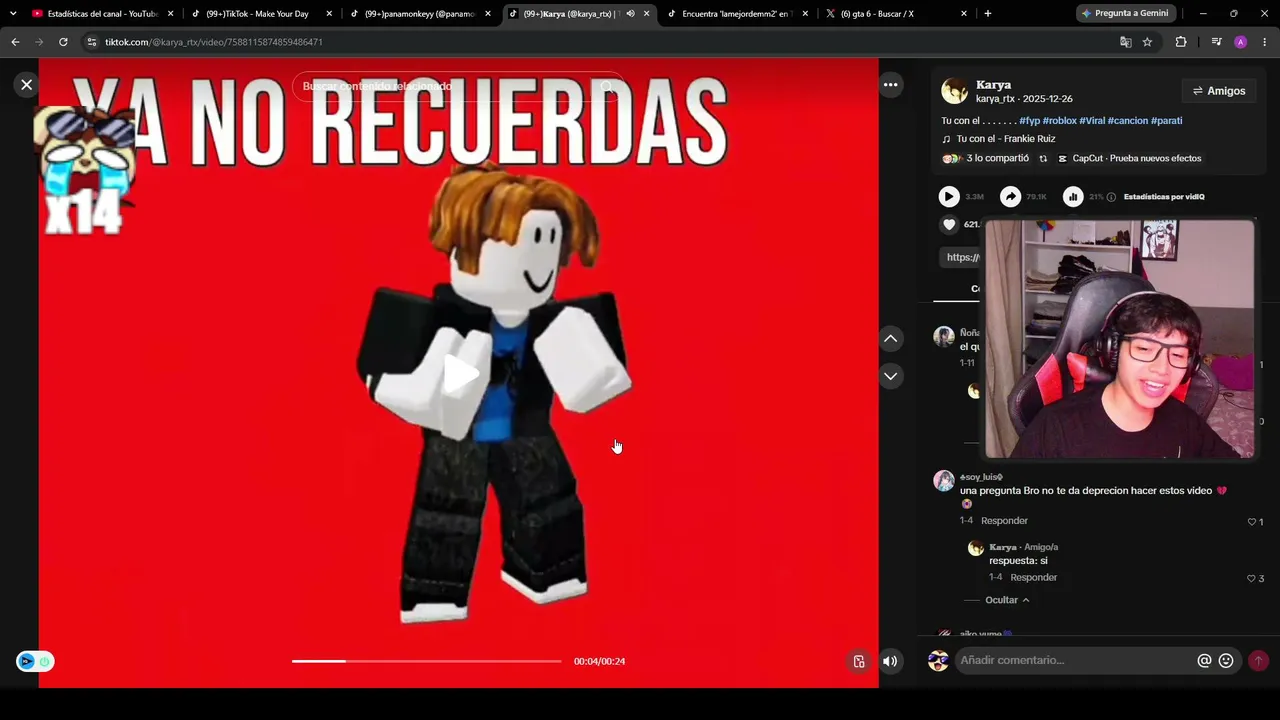Open the #parati hashtag link

click(1167, 121)
